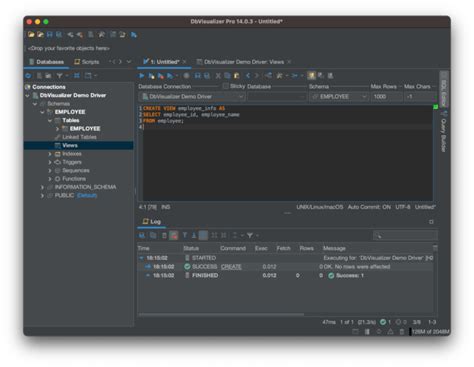The width and height of the screenshot is (474, 367).
Task: Collapse the EMPLOYEE schema node
Action: [42, 112]
